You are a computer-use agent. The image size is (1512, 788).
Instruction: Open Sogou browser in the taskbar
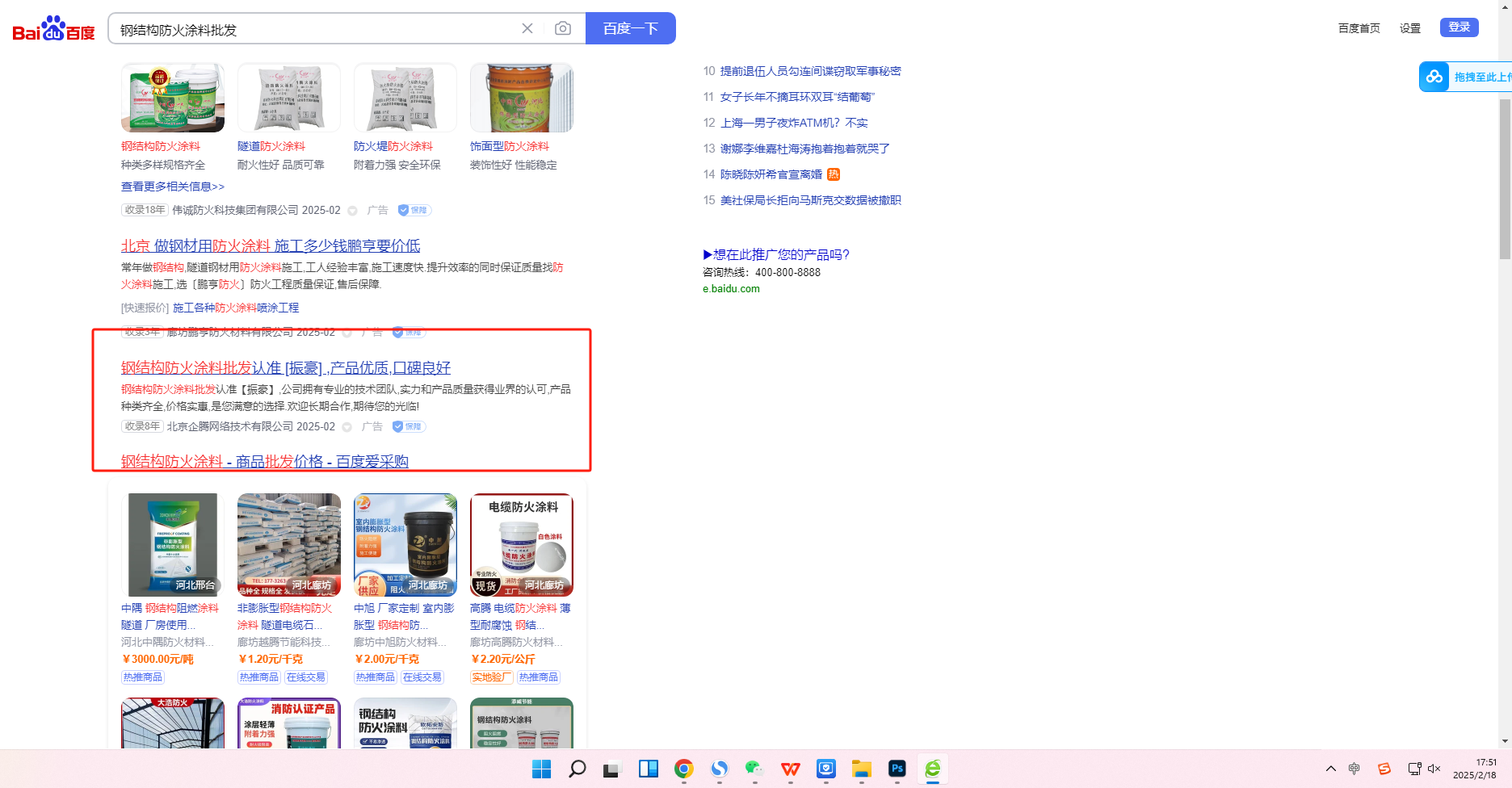[719, 769]
